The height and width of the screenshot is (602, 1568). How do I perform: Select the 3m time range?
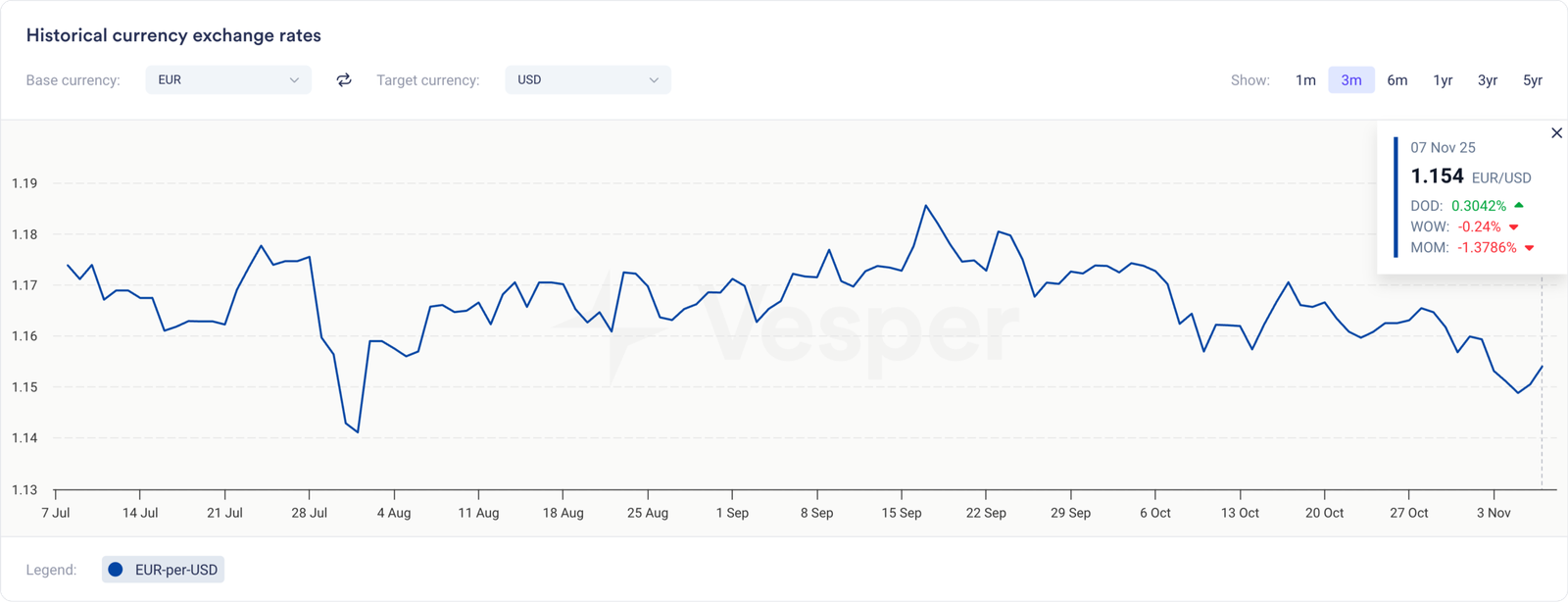[1351, 80]
